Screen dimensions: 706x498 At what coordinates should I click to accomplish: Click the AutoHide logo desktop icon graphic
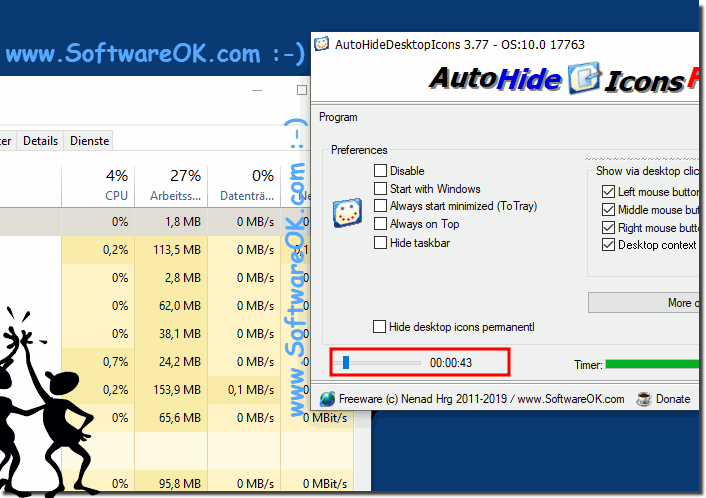click(x=584, y=78)
